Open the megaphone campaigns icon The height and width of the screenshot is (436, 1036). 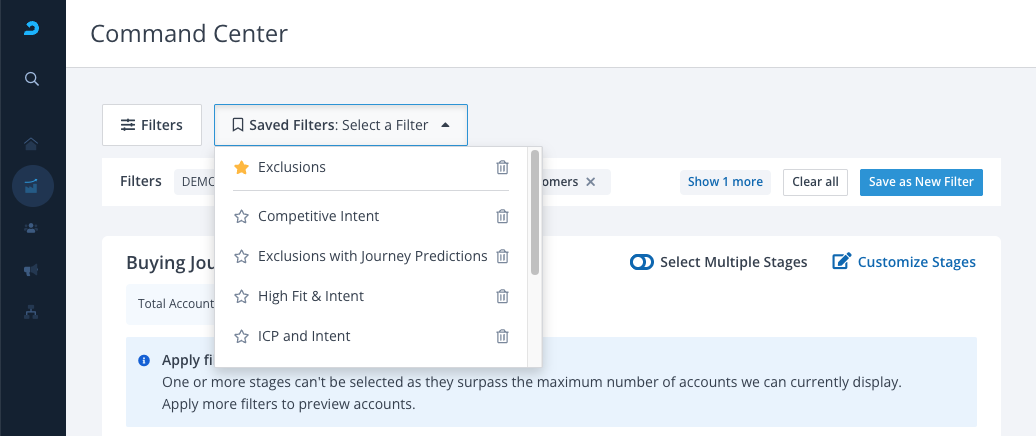(x=32, y=270)
